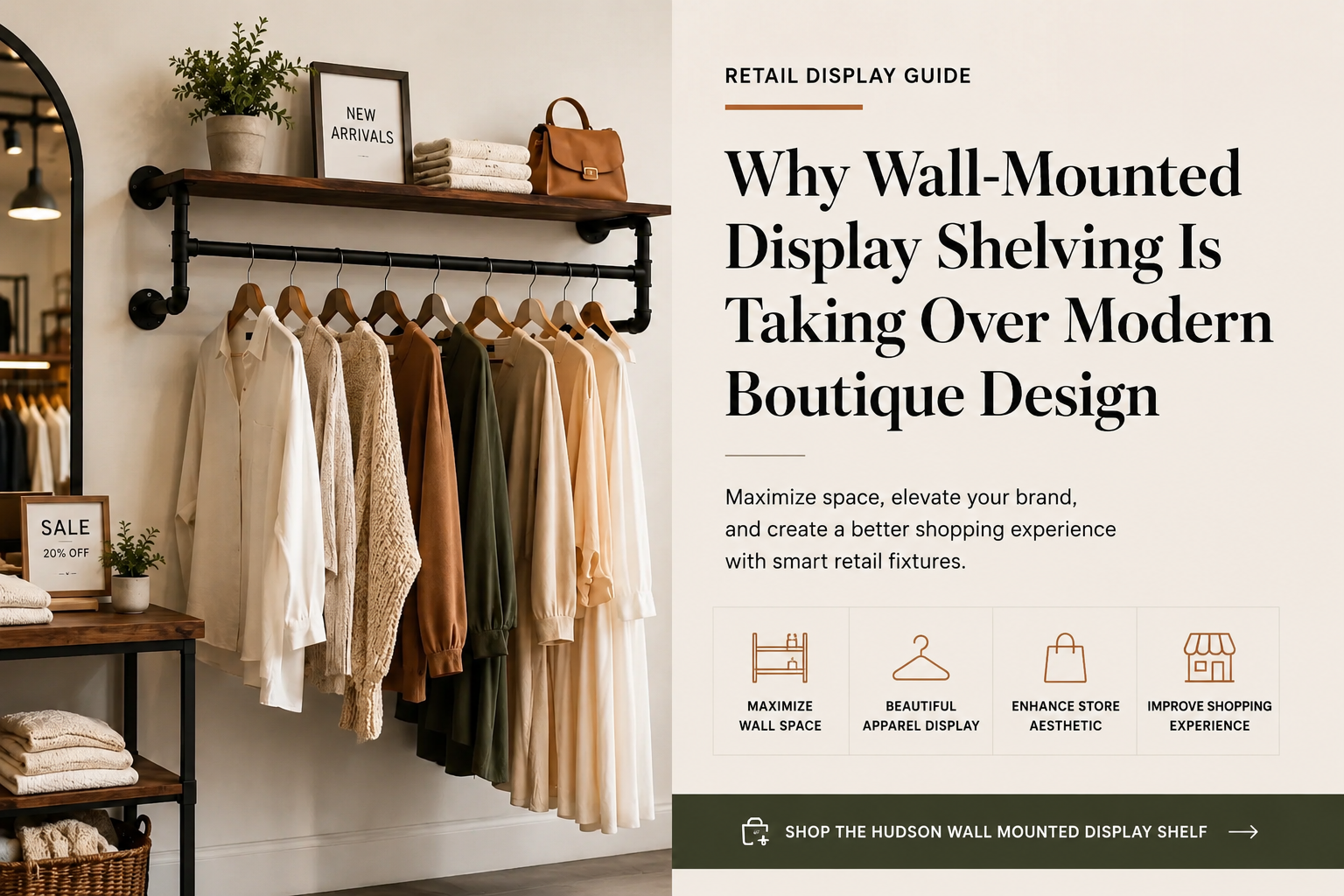
Task: Click the shelf icon above Maximize Wall Space
Action: pos(780,658)
